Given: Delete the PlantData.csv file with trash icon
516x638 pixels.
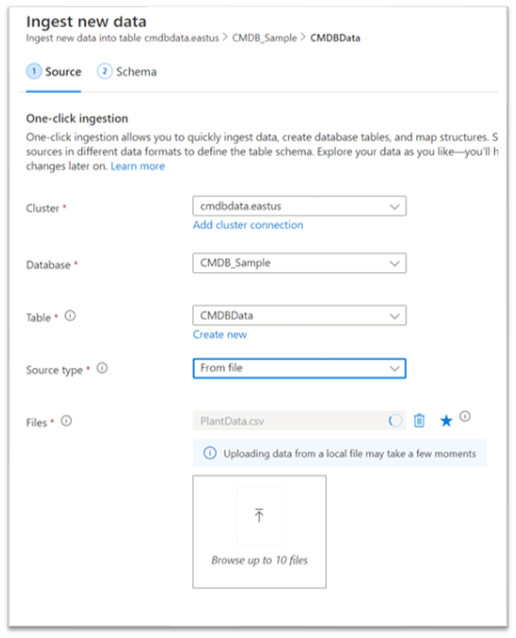Looking at the screenshot, I should (x=419, y=421).
